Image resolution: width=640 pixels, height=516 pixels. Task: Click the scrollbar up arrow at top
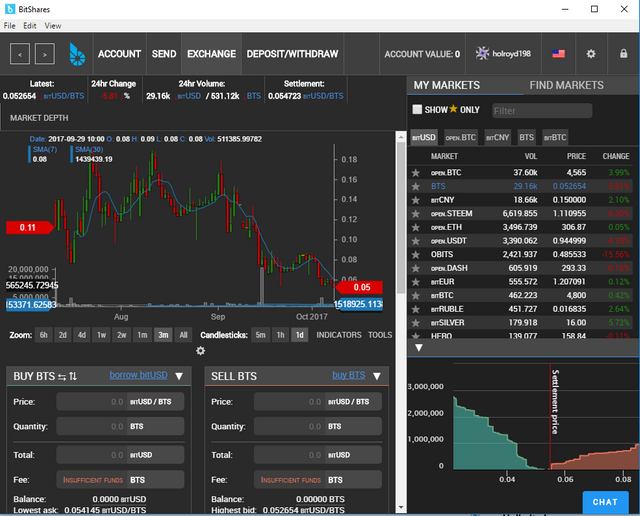coord(401,137)
